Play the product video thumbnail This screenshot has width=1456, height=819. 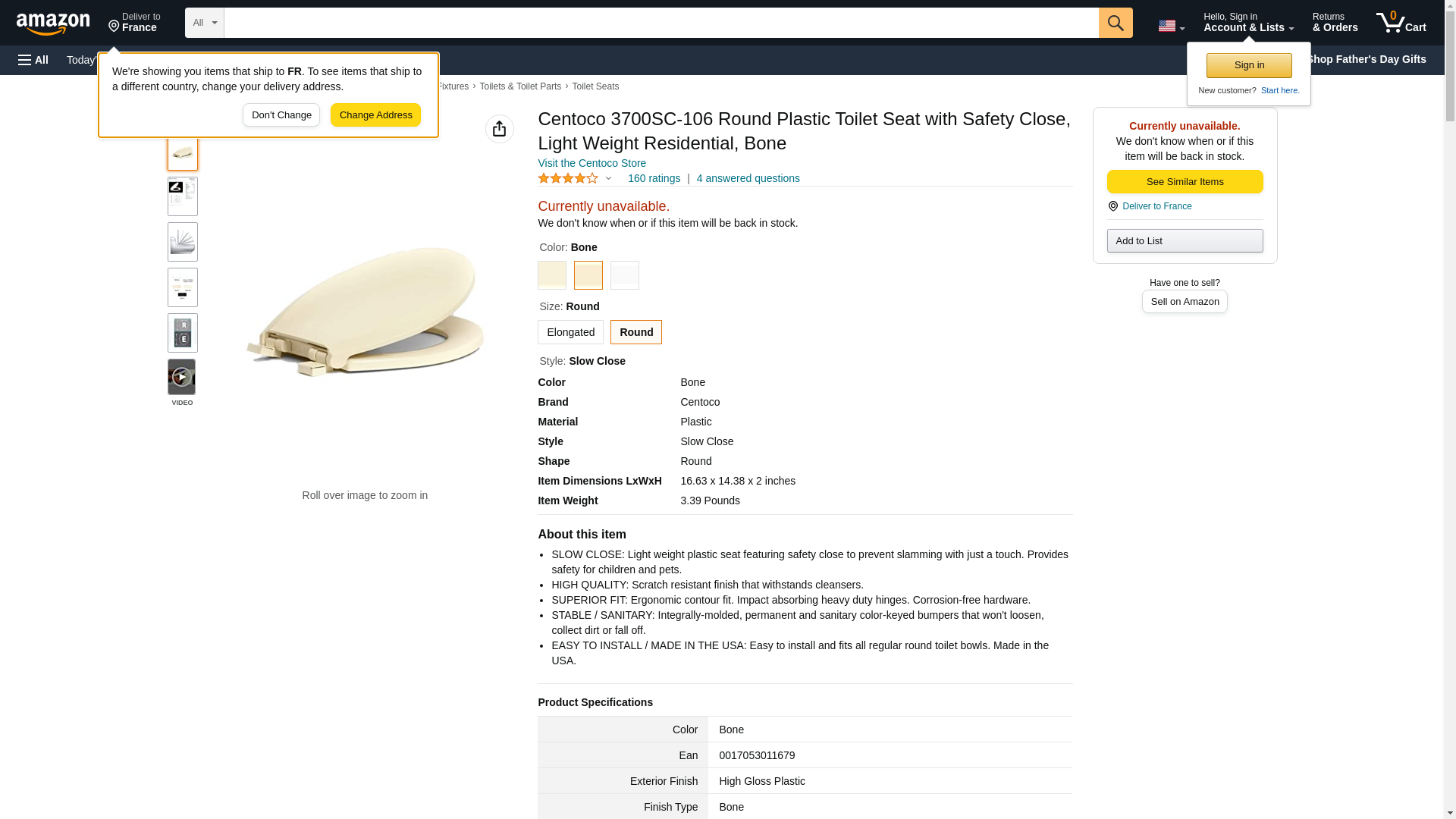(x=182, y=377)
